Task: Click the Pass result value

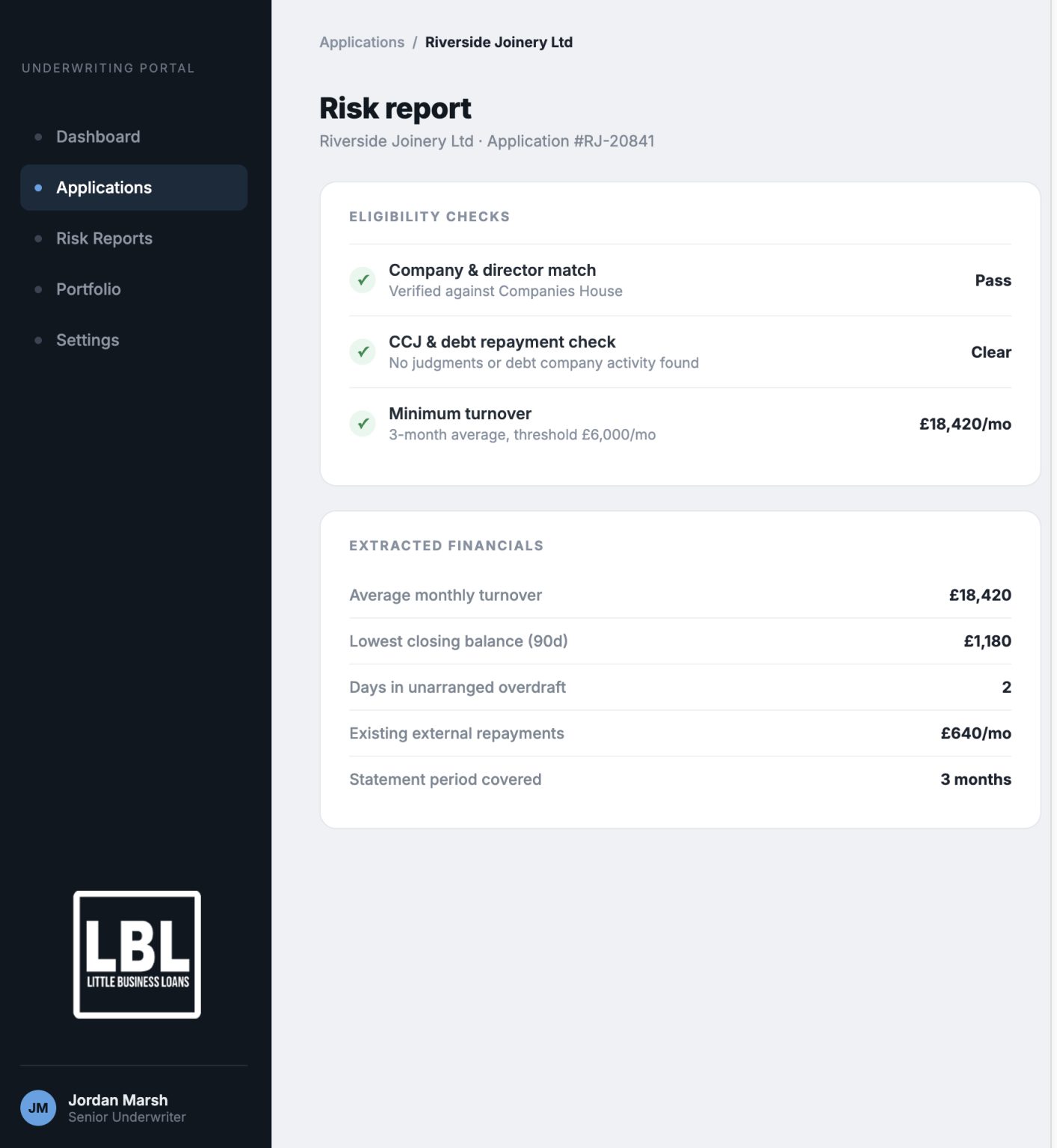Action: click(x=993, y=280)
